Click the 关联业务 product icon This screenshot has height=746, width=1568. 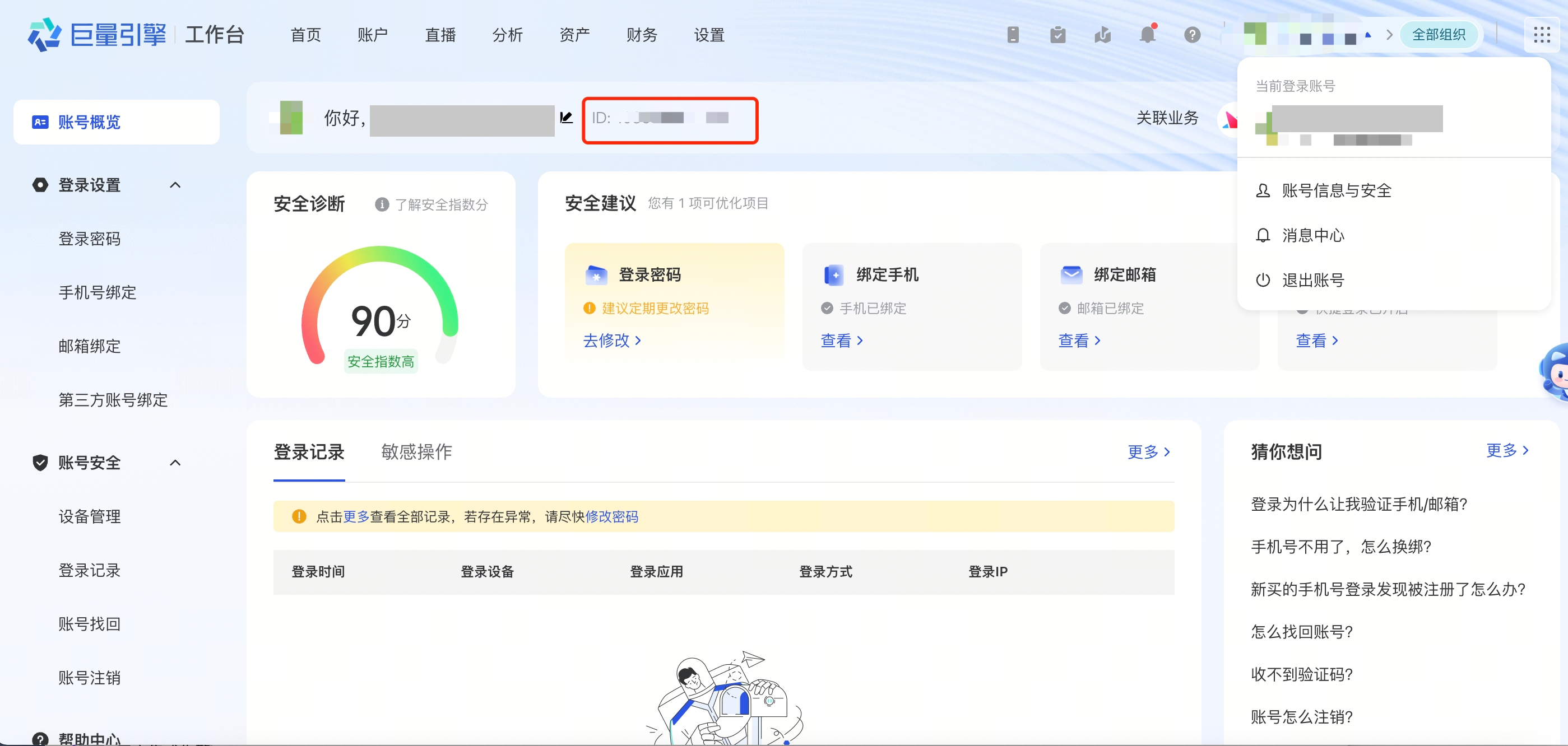(x=1229, y=119)
